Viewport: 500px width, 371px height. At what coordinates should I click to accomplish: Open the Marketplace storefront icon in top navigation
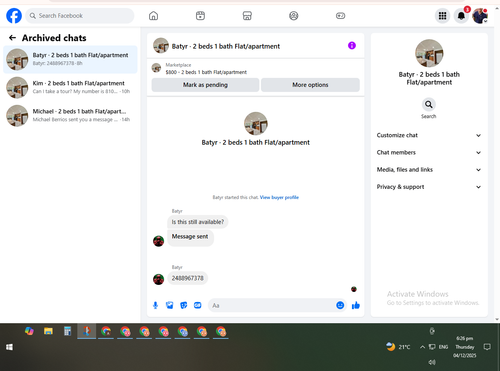point(247,16)
